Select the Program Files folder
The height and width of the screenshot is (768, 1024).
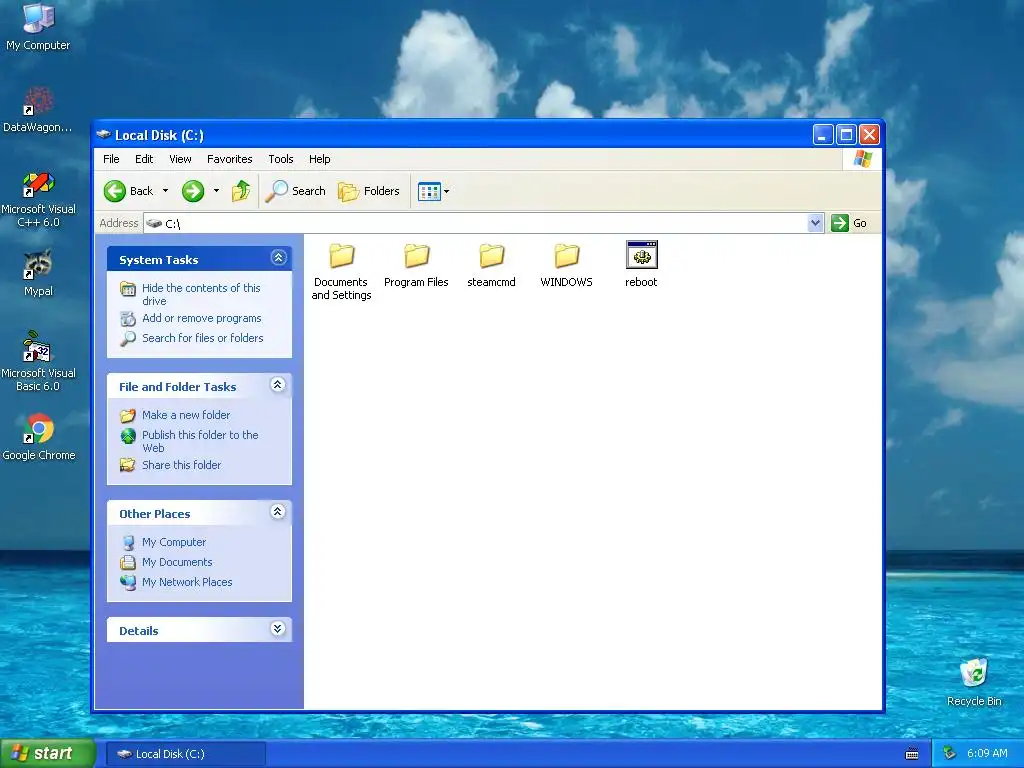click(416, 264)
